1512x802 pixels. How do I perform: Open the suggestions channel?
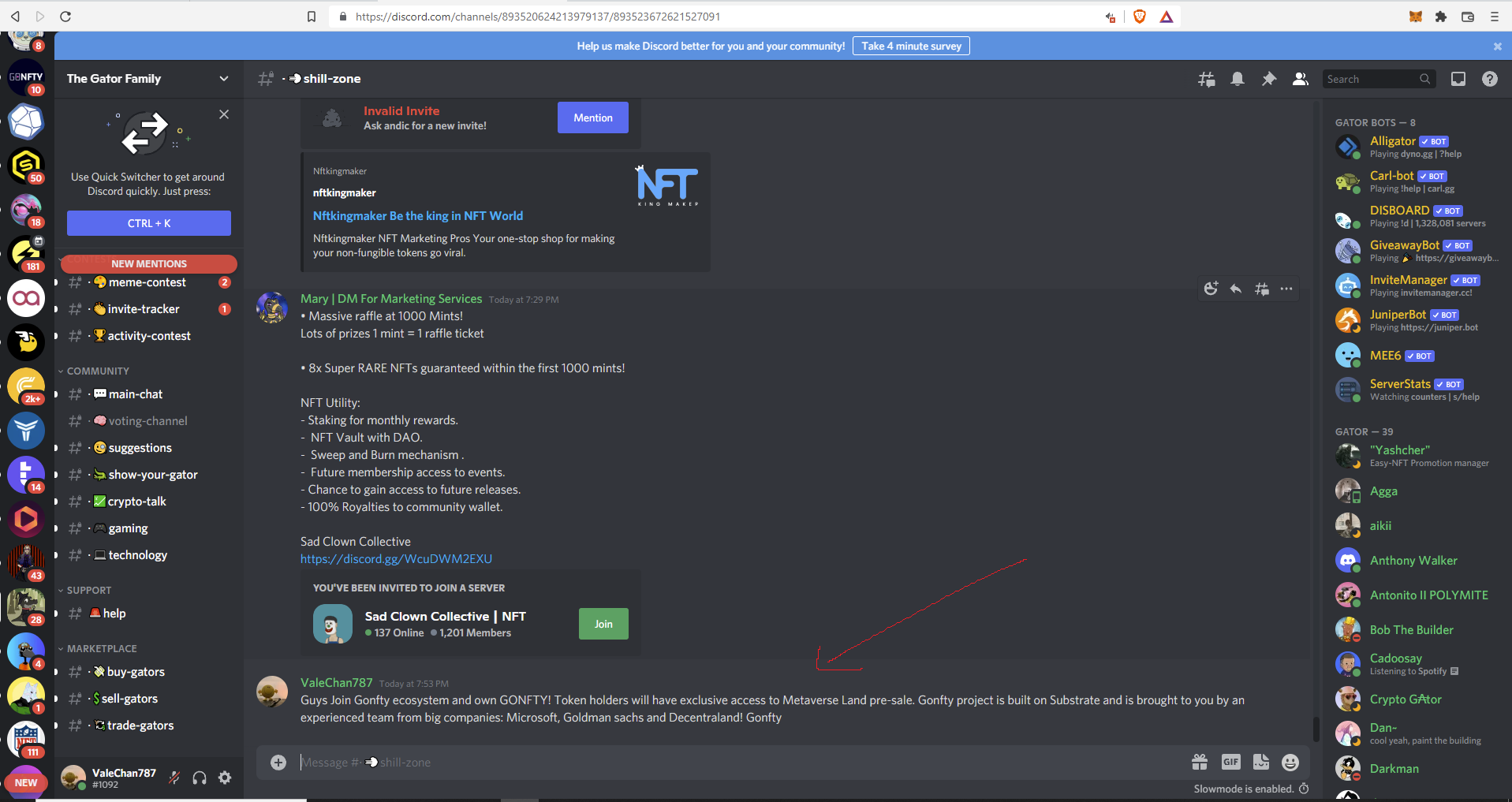tap(148, 448)
